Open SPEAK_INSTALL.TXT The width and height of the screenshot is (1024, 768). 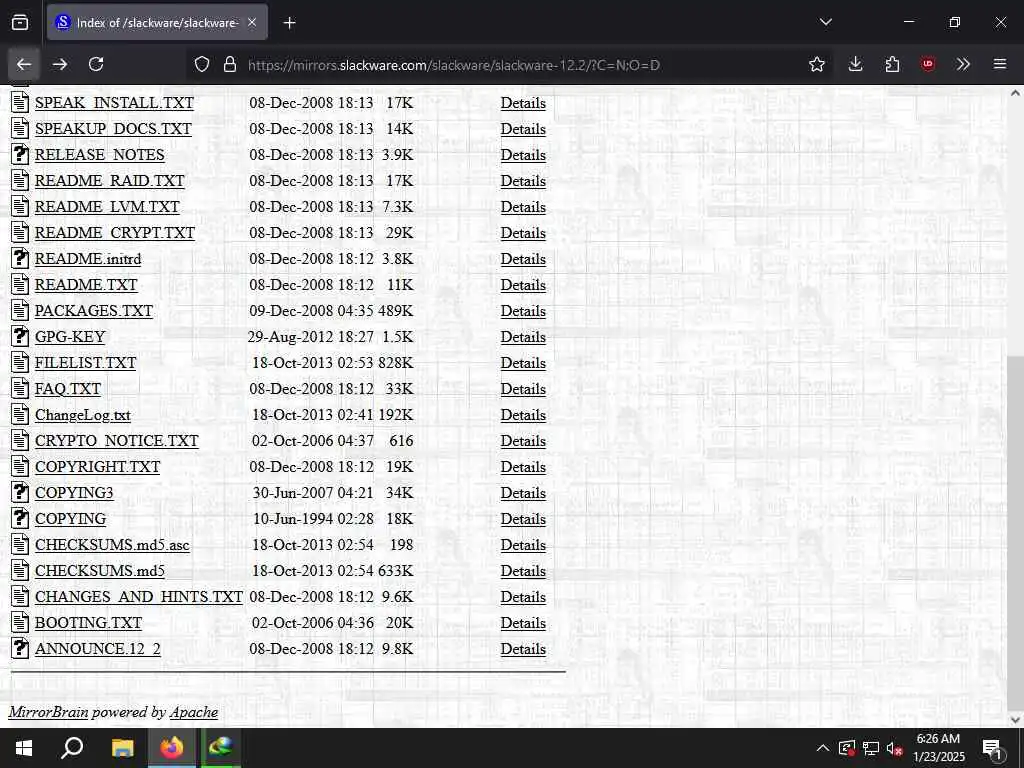(x=114, y=103)
